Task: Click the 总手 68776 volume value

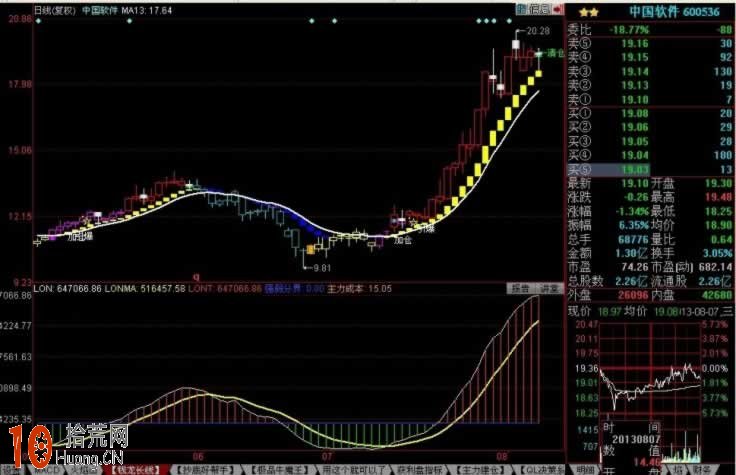Action: click(633, 239)
